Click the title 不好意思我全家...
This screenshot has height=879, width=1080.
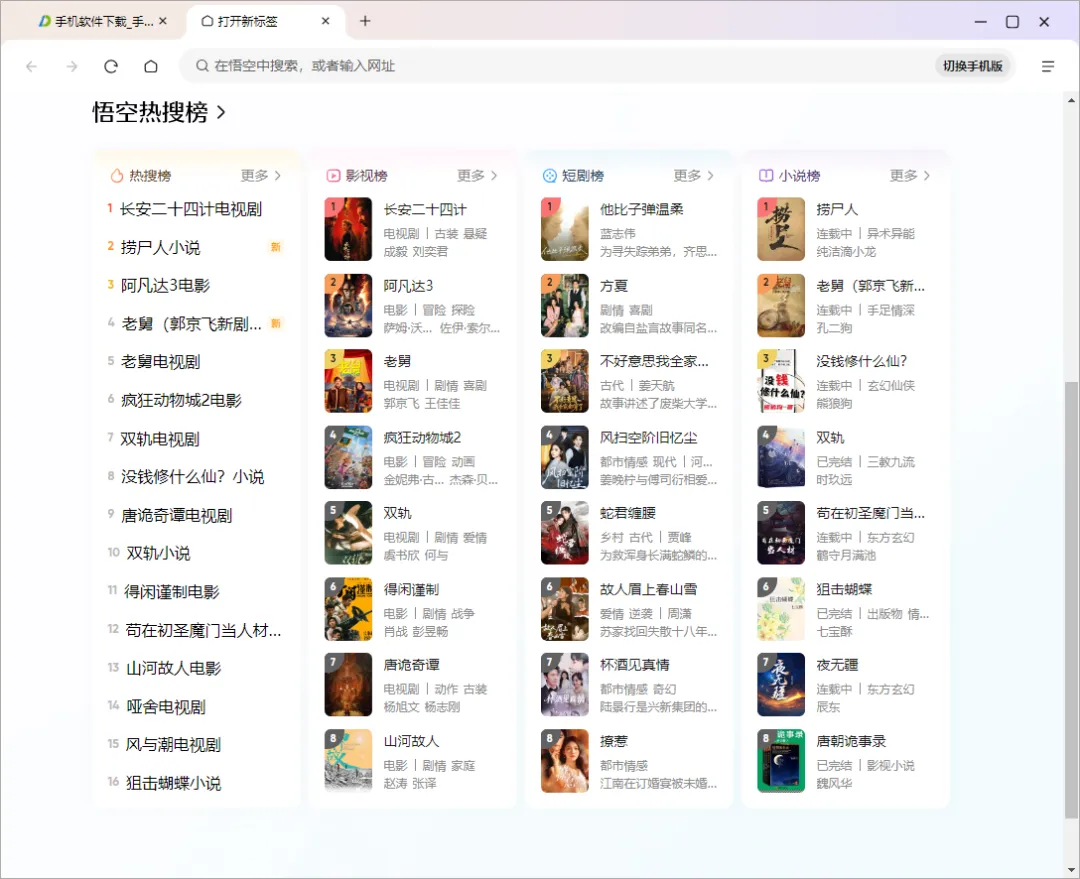pos(654,361)
